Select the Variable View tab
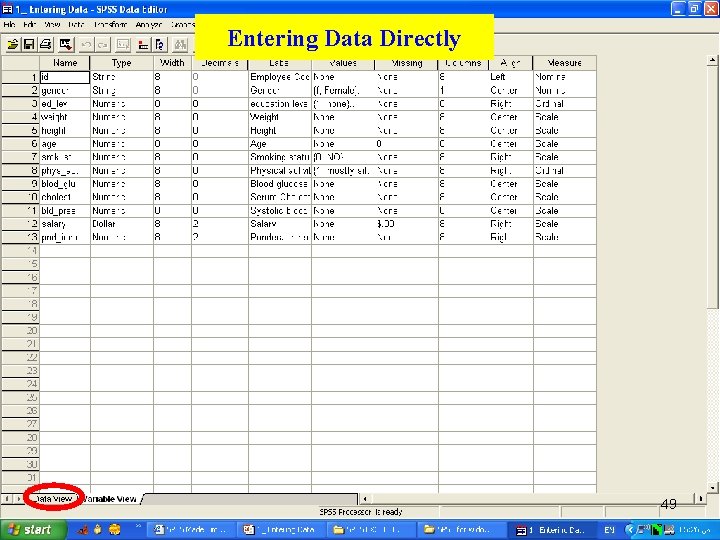Viewport: 720px width, 540px height. point(110,499)
